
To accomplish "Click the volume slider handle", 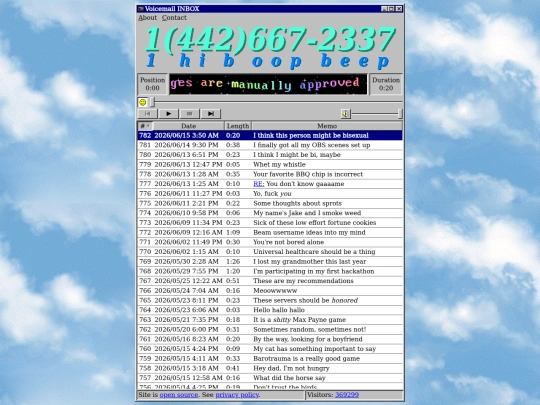I will pyautogui.click(x=400, y=113).
